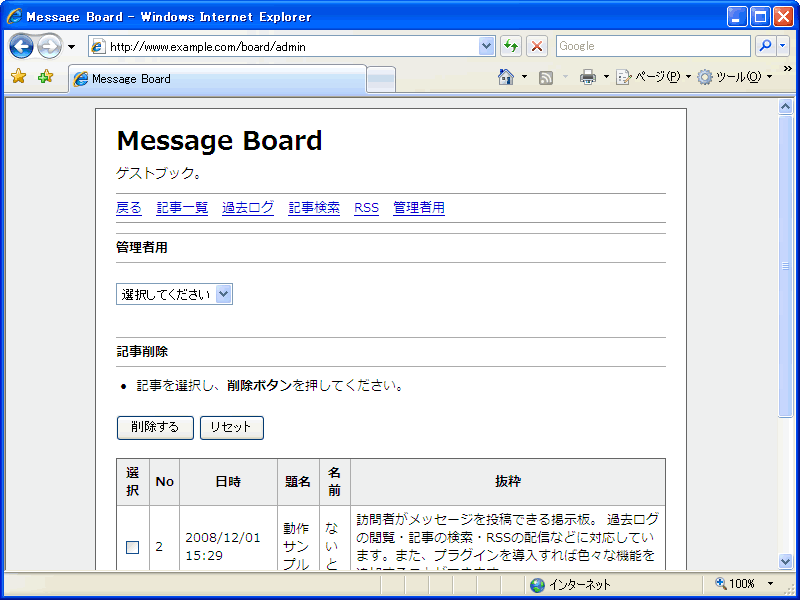The image size is (800, 600).
Task: Click the RSS navigation link
Action: 366,208
